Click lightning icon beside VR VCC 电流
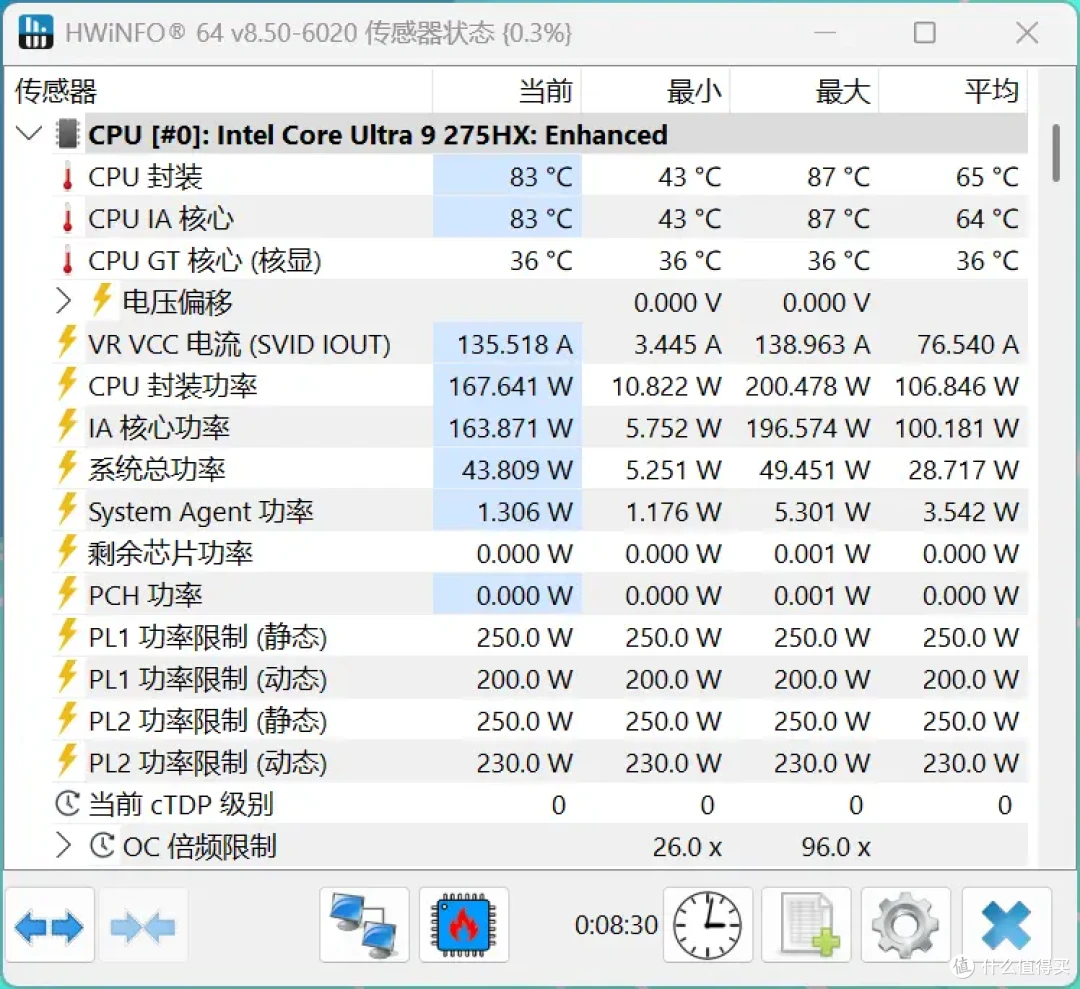The image size is (1080, 989). [67, 342]
